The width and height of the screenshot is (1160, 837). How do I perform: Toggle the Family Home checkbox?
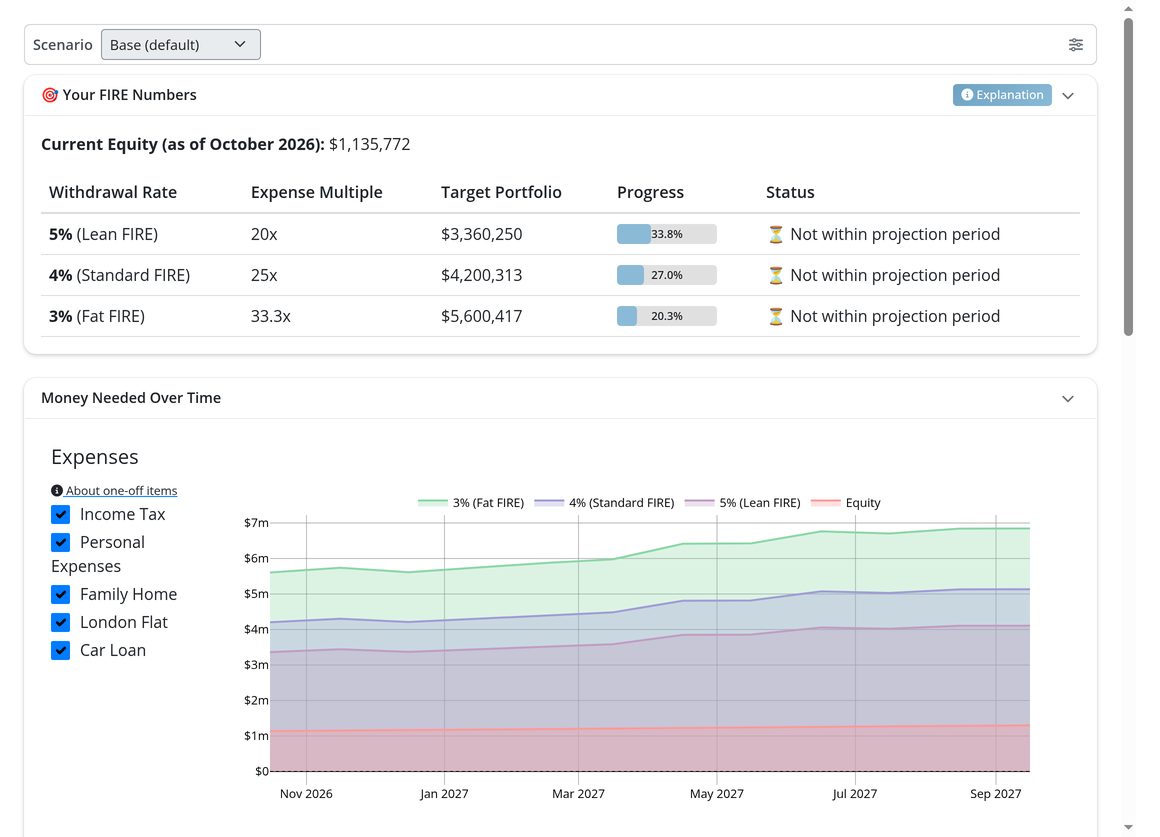(x=61, y=594)
